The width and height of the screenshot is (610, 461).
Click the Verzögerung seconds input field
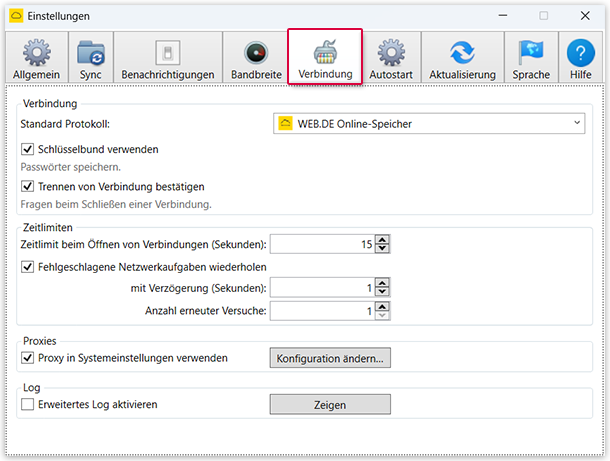pyautogui.click(x=323, y=288)
